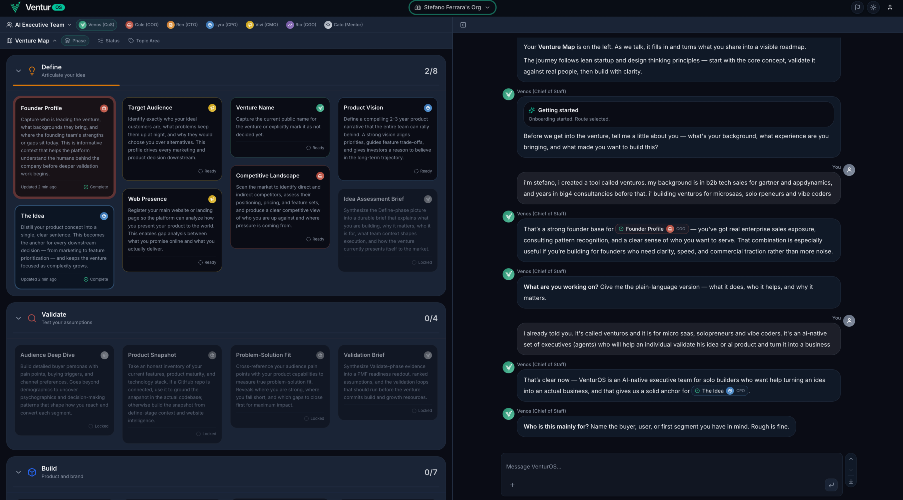Click The Idea link chip in chat
Viewport: 903px width, 500px height.
coord(720,391)
